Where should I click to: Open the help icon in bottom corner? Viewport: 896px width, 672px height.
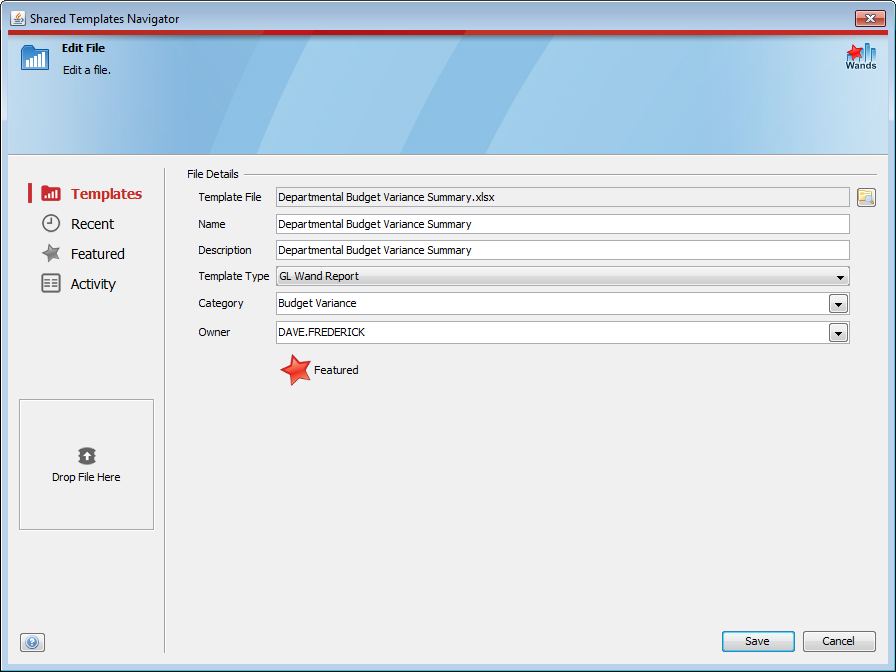pos(32,642)
